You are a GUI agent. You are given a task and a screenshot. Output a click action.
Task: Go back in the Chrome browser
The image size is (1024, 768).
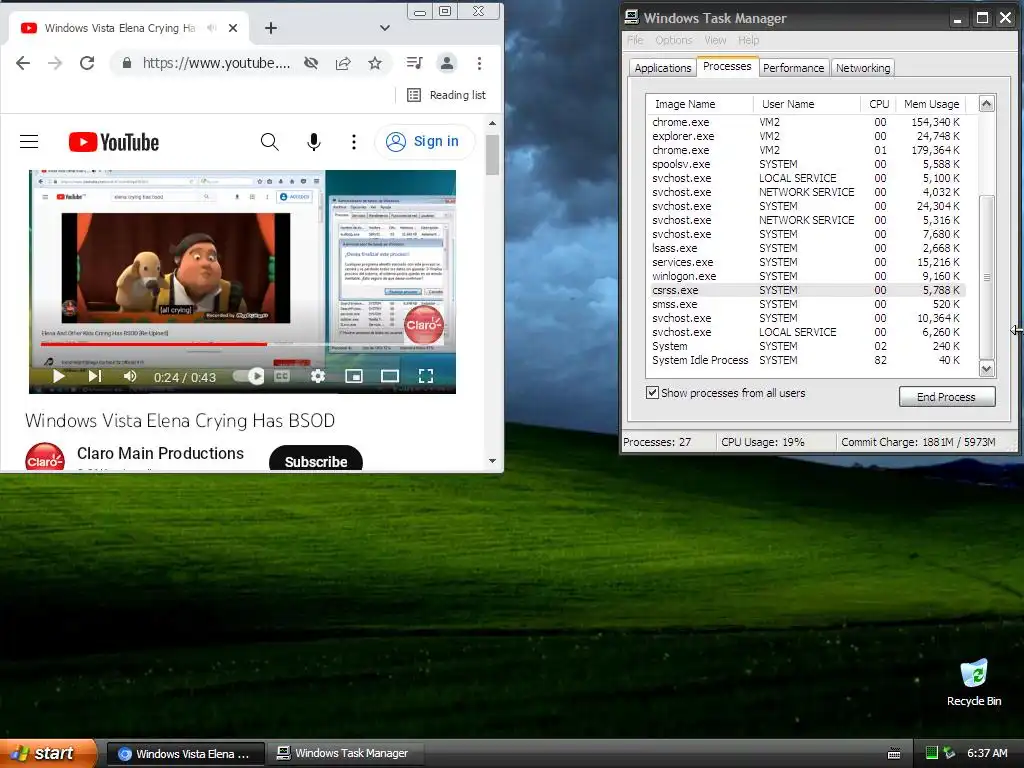coord(23,63)
